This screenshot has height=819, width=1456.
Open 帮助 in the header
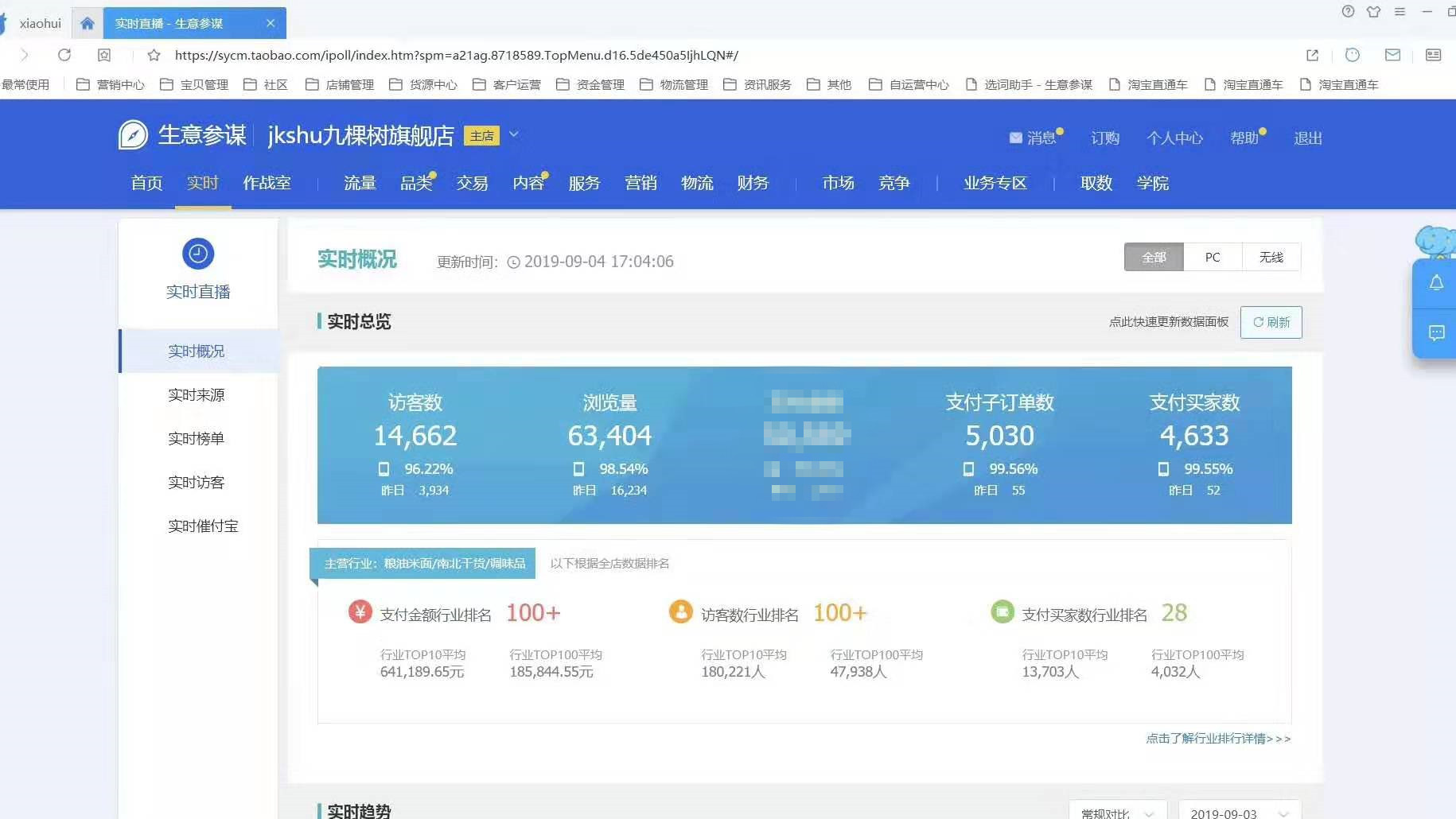pos(1245,138)
